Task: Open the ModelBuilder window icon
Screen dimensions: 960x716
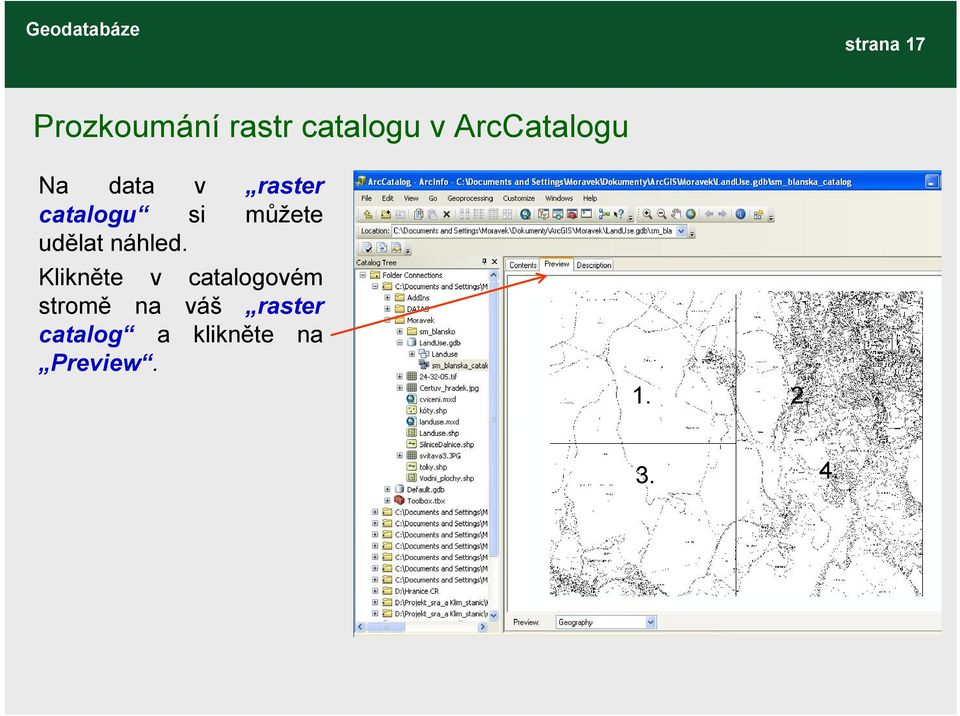Action: 604,214
